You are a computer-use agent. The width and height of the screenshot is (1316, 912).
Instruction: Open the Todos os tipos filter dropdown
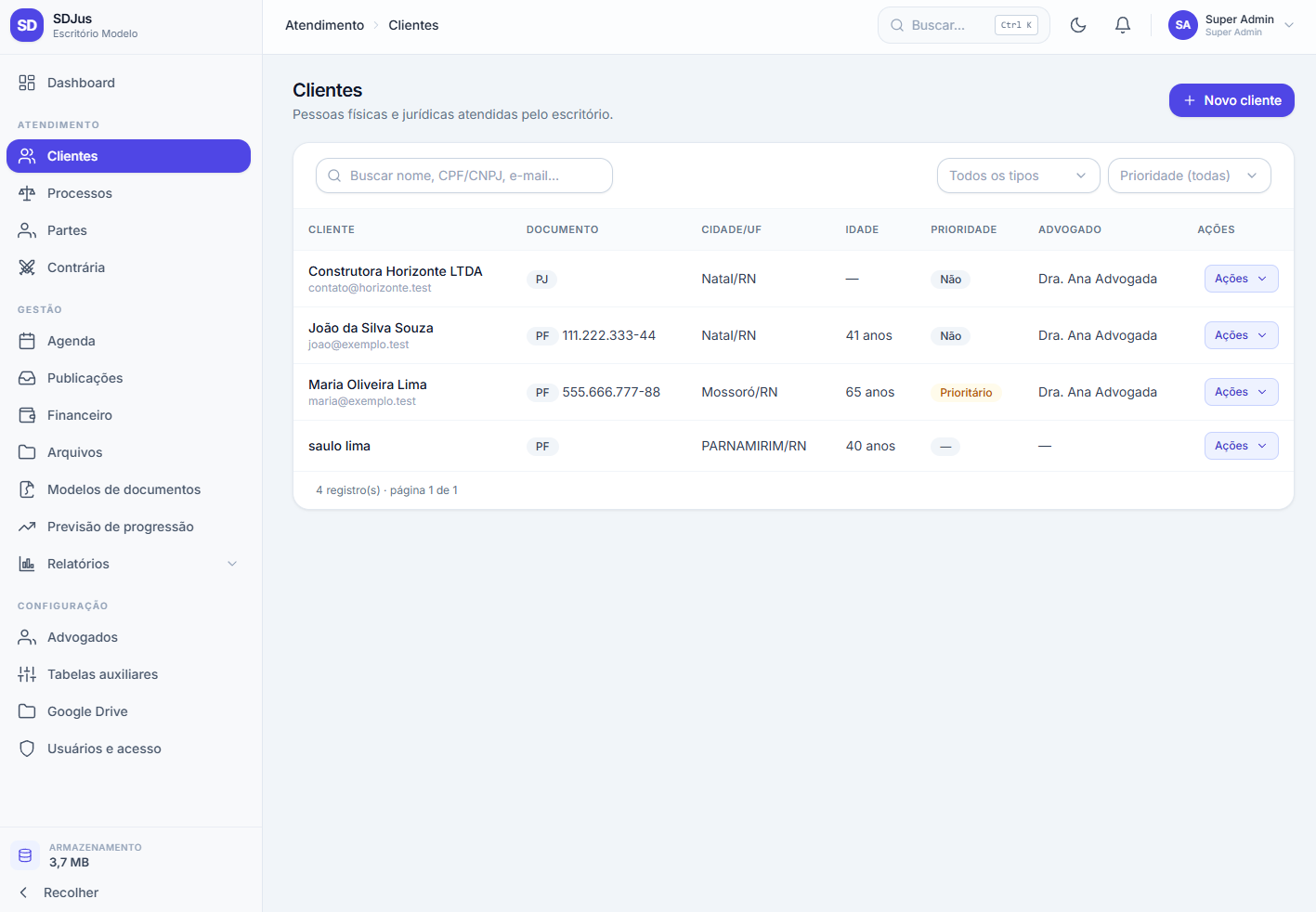point(1018,176)
